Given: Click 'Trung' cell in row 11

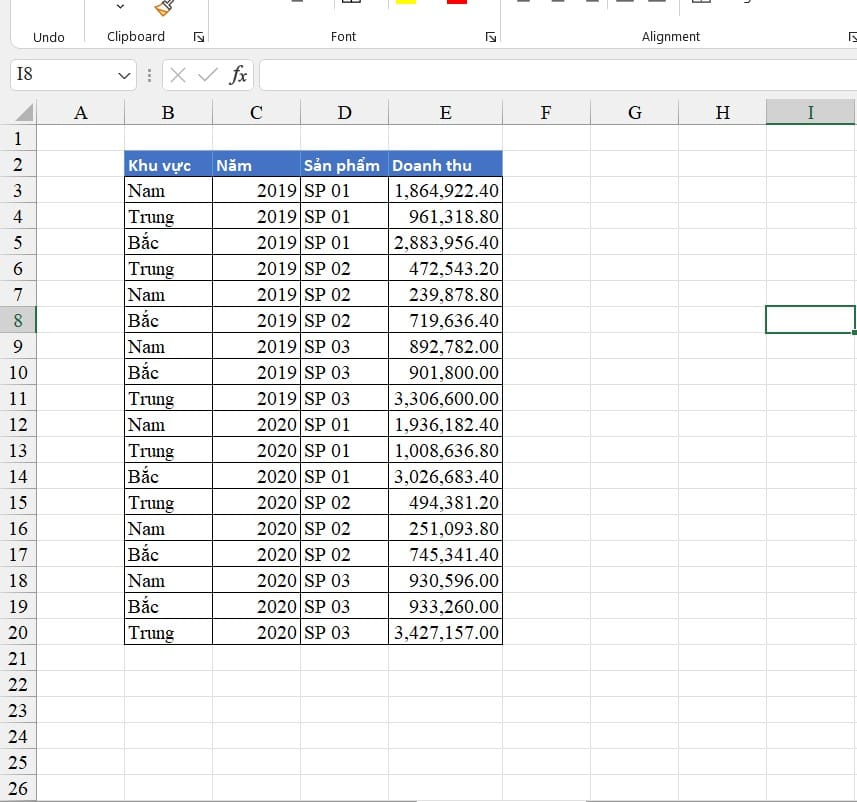Looking at the screenshot, I should [168, 398].
